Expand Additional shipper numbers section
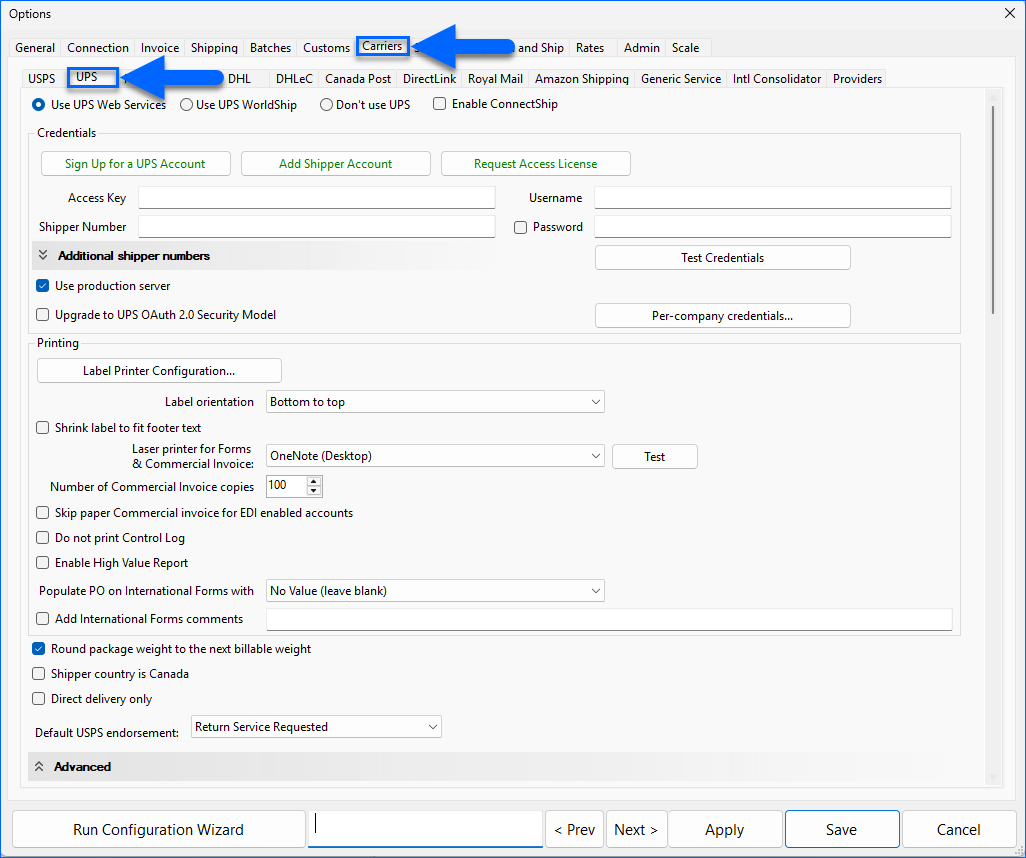This screenshot has height=858, width=1026. point(43,256)
